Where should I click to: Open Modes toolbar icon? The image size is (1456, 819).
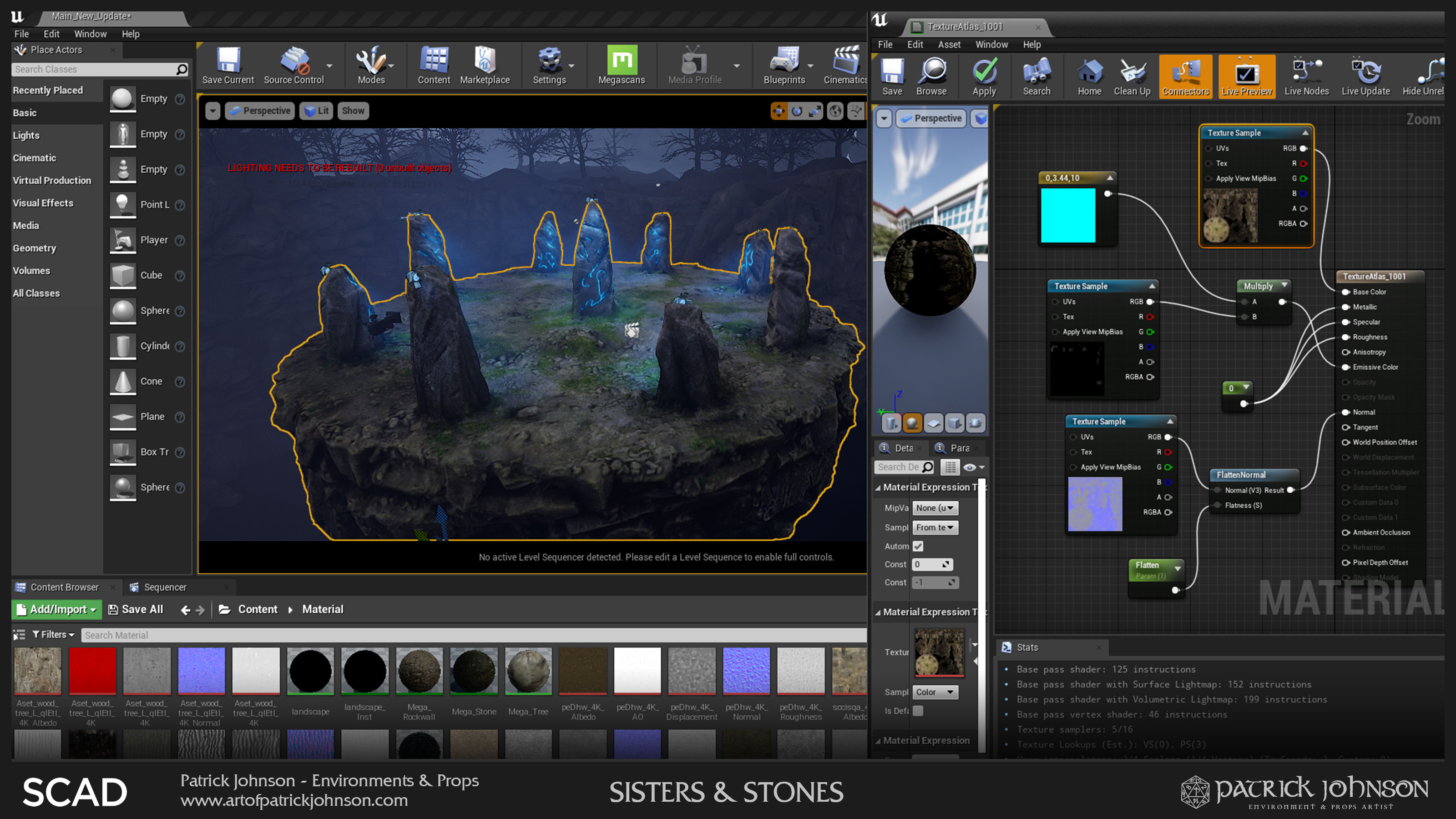[x=371, y=65]
